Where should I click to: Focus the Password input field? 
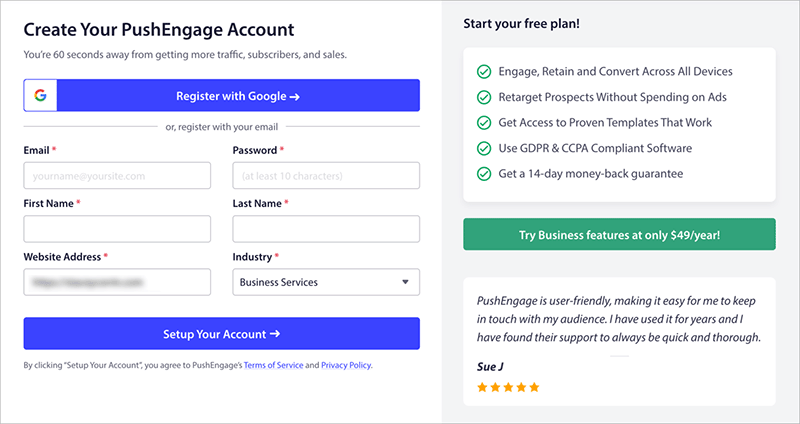tap(326, 176)
